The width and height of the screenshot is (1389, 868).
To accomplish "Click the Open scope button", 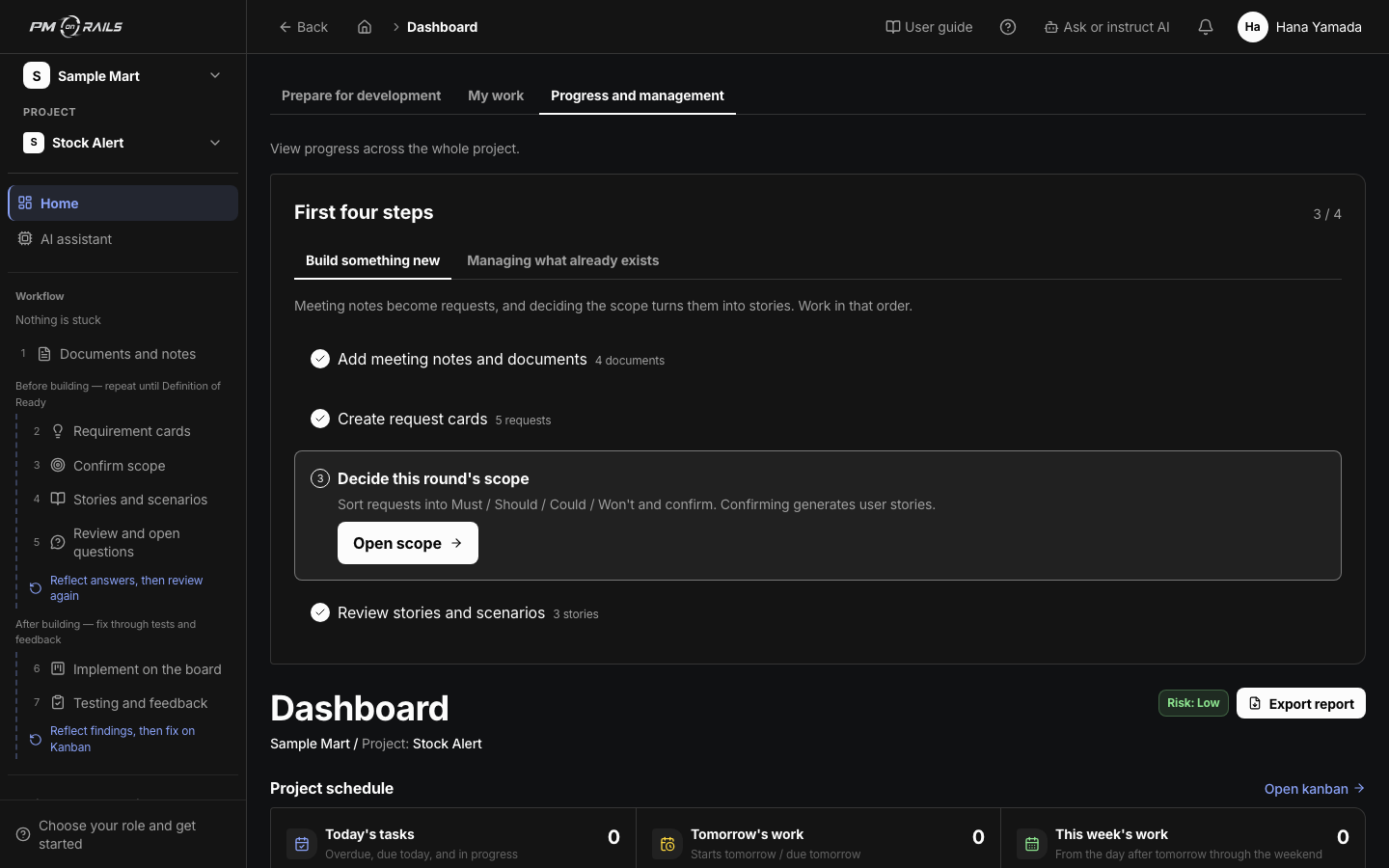I will [408, 543].
